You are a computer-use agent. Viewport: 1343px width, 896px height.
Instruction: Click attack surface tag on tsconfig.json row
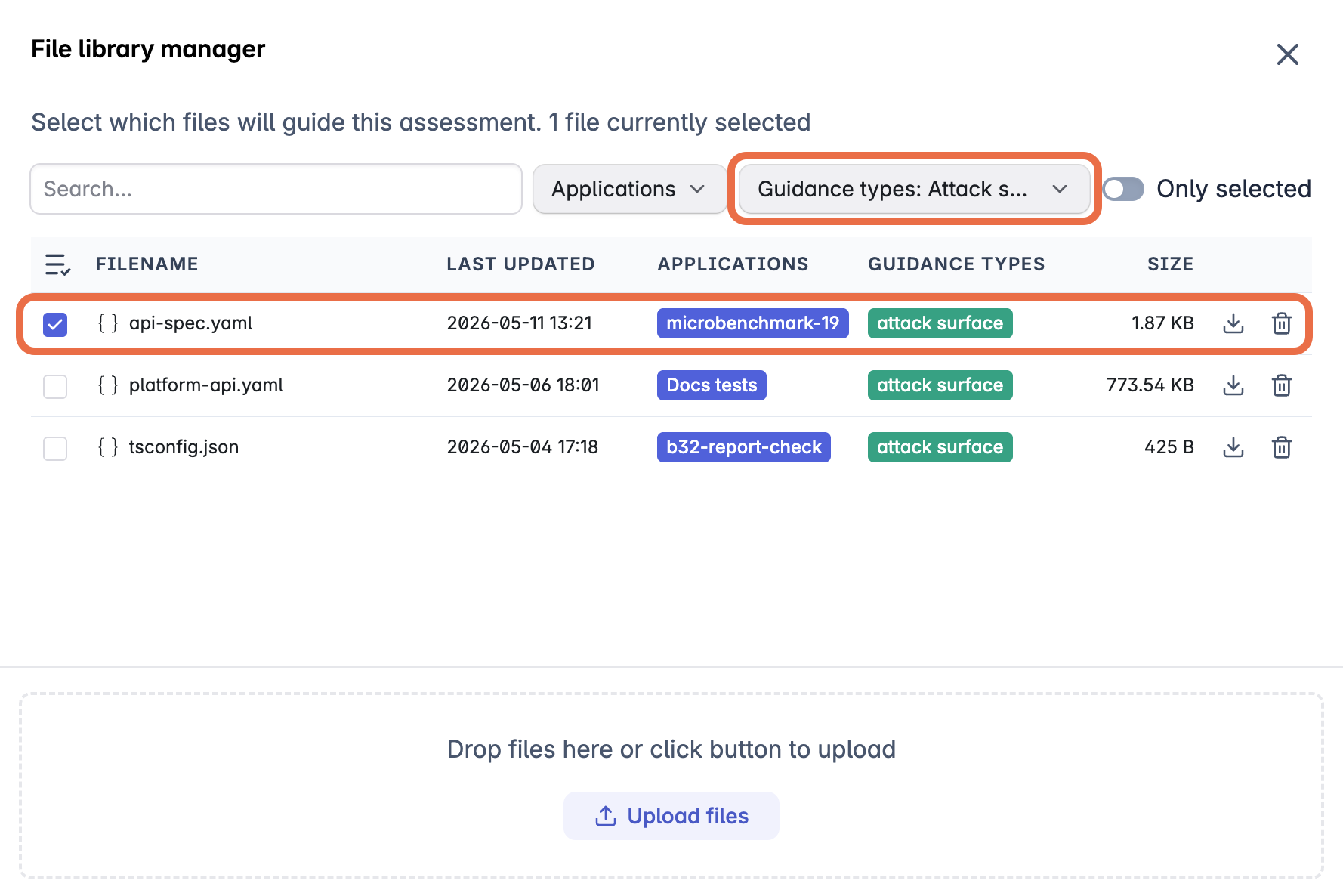click(x=940, y=447)
